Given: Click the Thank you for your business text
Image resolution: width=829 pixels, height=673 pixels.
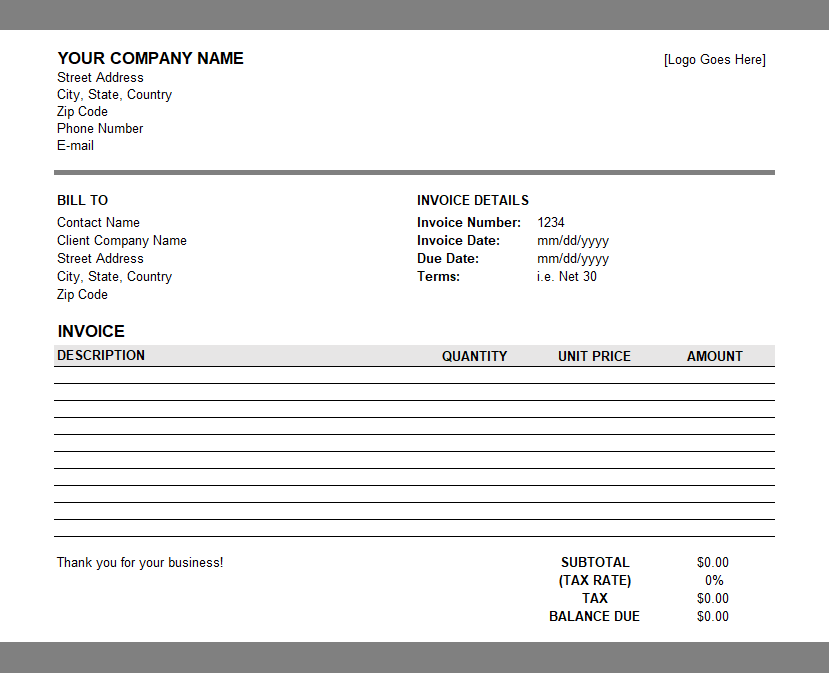Looking at the screenshot, I should (140, 563).
